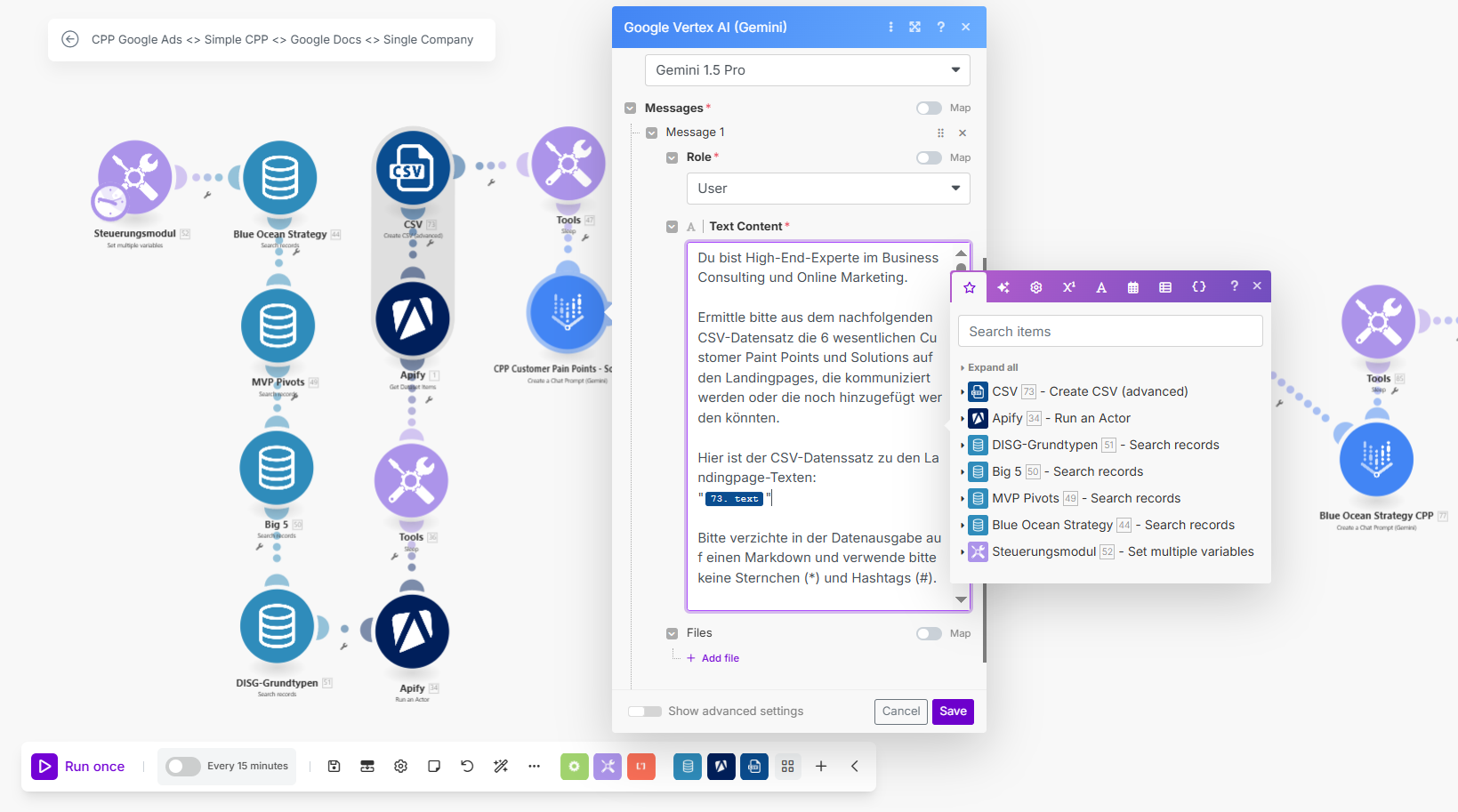The image size is (1458, 812).
Task: Click the green flow control tools icon
Action: point(575,766)
